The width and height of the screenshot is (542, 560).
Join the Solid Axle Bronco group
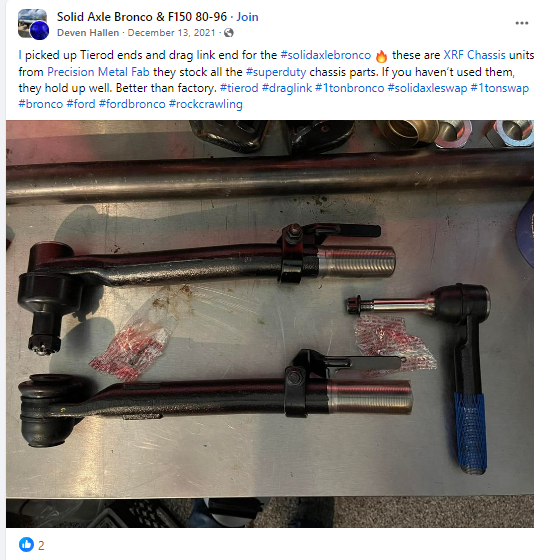pos(247,17)
